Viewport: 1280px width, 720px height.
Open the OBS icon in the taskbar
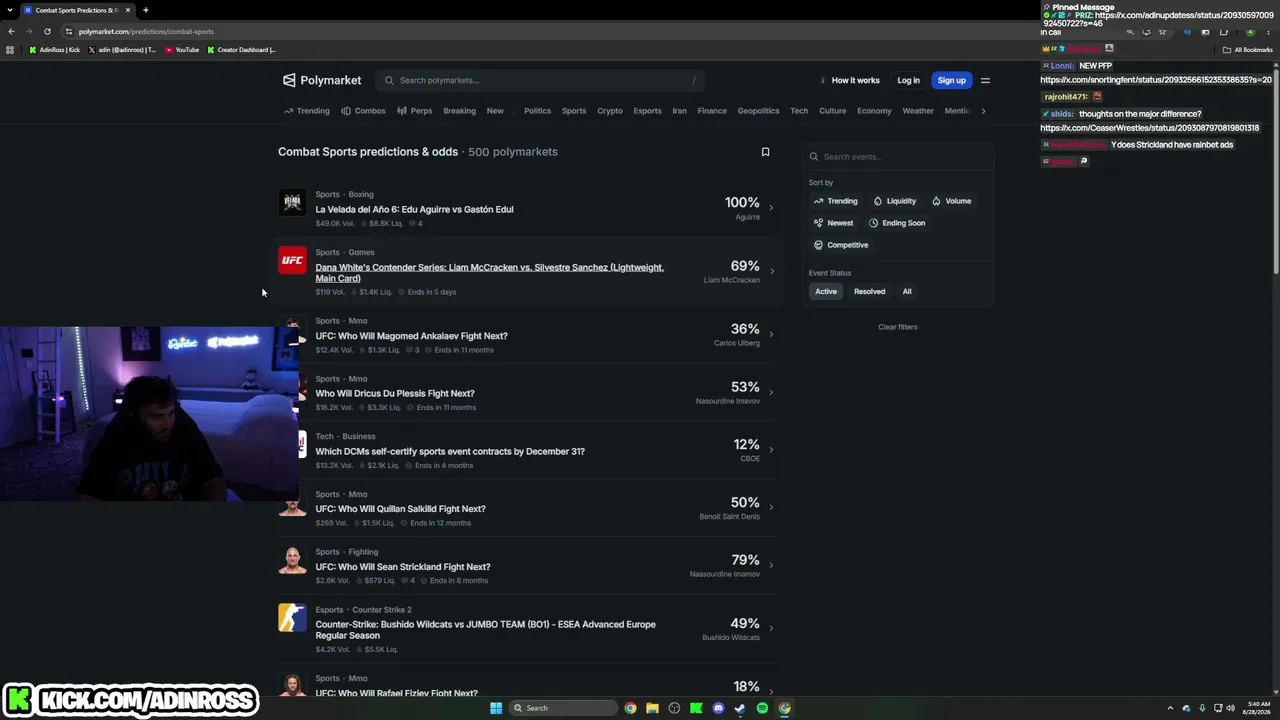[674, 708]
